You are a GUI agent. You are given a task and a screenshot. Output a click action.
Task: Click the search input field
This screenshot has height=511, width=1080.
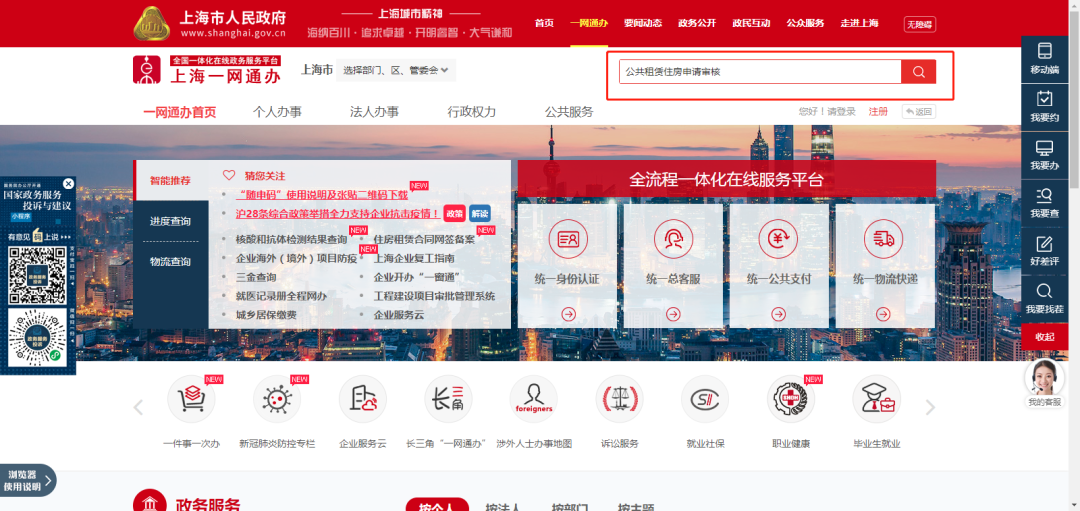[x=760, y=72]
